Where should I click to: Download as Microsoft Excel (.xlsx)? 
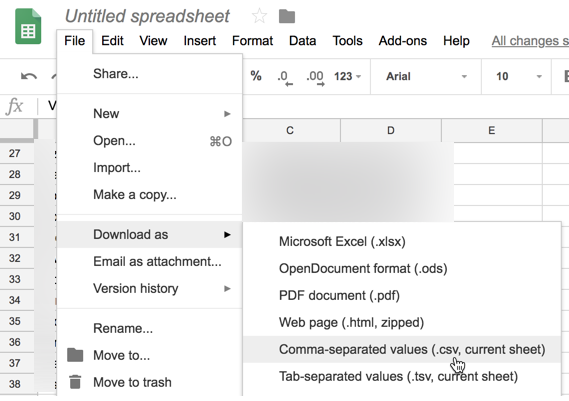(402, 242)
